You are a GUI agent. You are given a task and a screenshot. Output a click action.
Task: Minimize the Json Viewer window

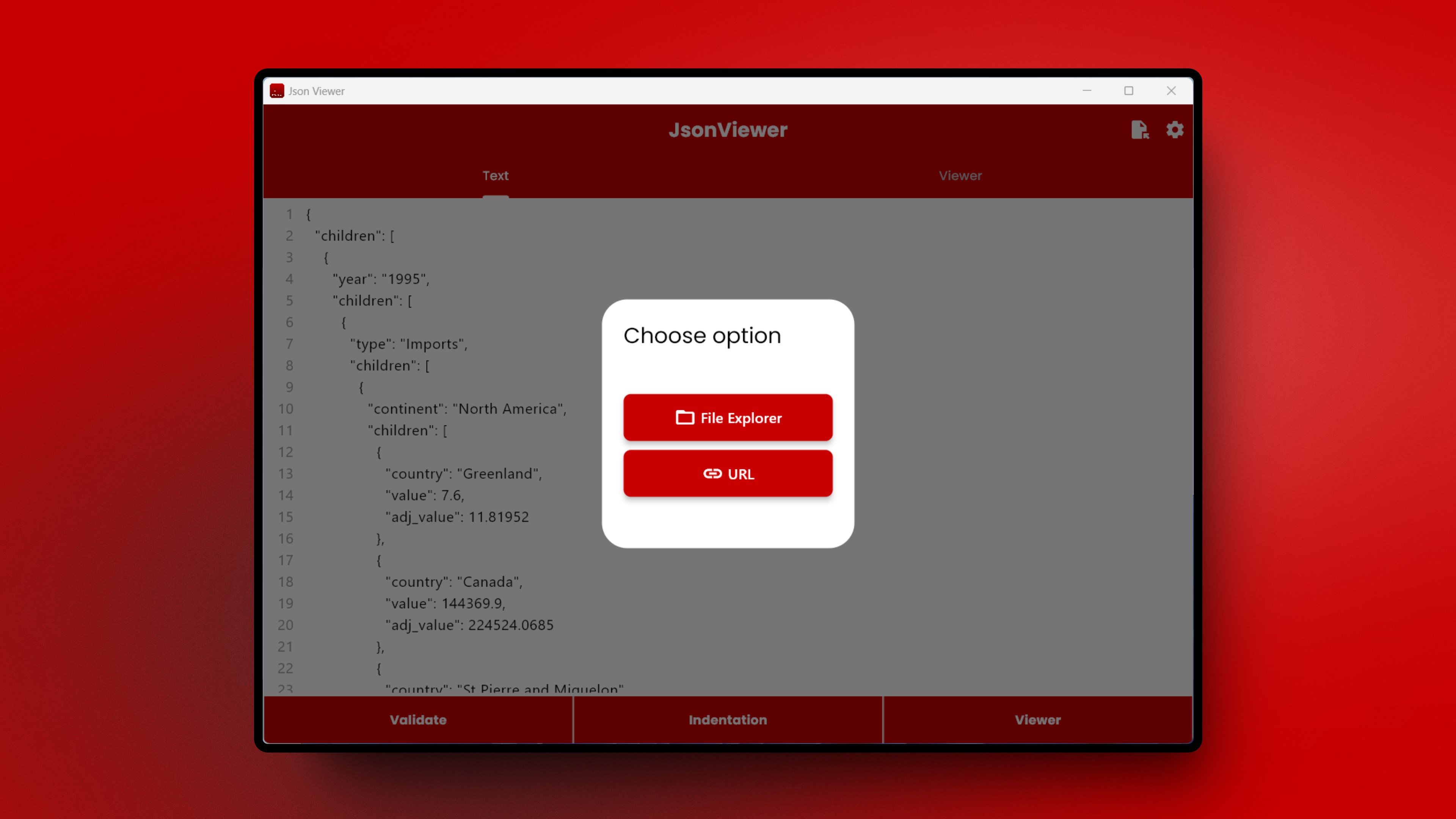(1086, 91)
